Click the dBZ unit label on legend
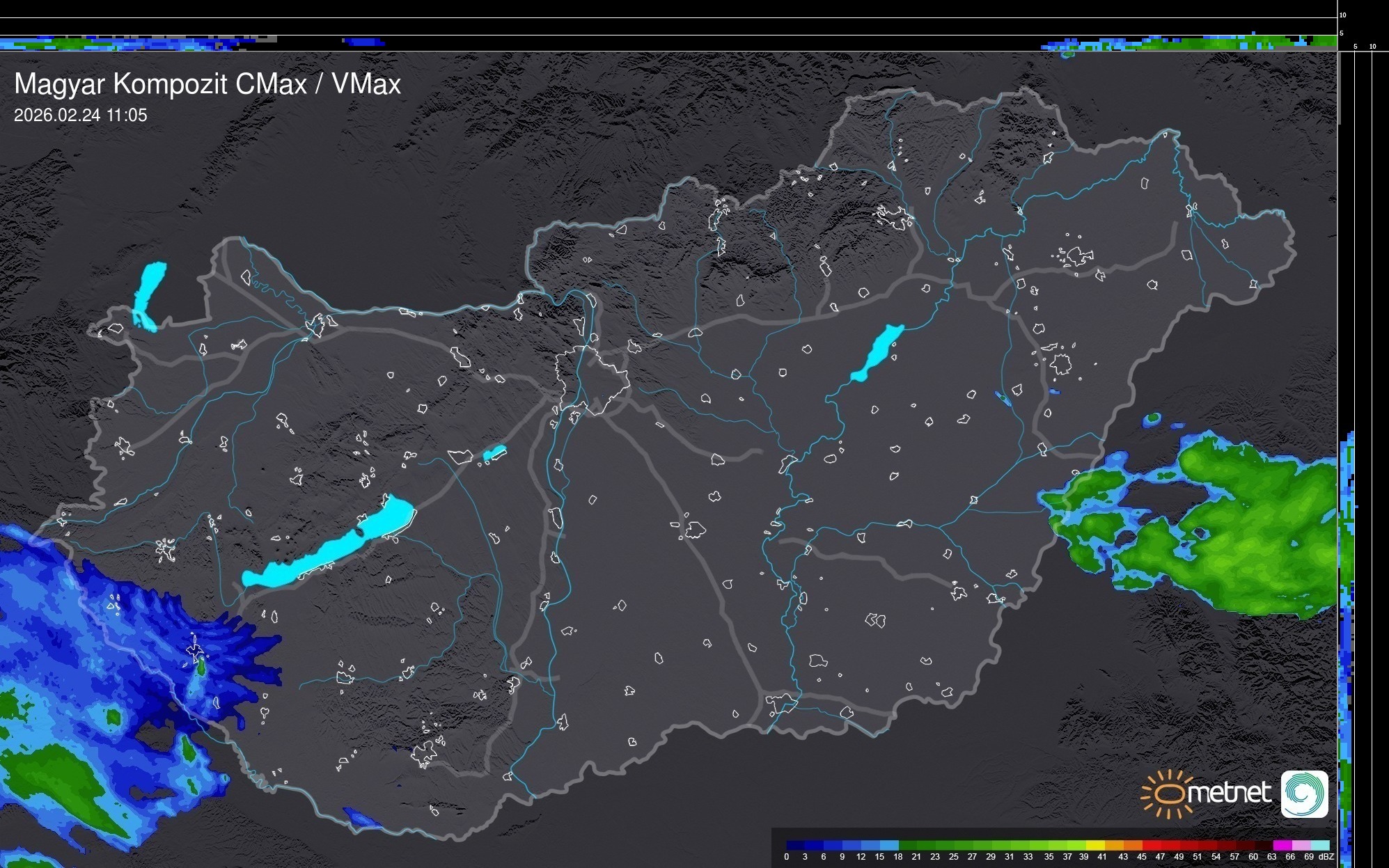The height and width of the screenshot is (868, 1389). click(1327, 857)
